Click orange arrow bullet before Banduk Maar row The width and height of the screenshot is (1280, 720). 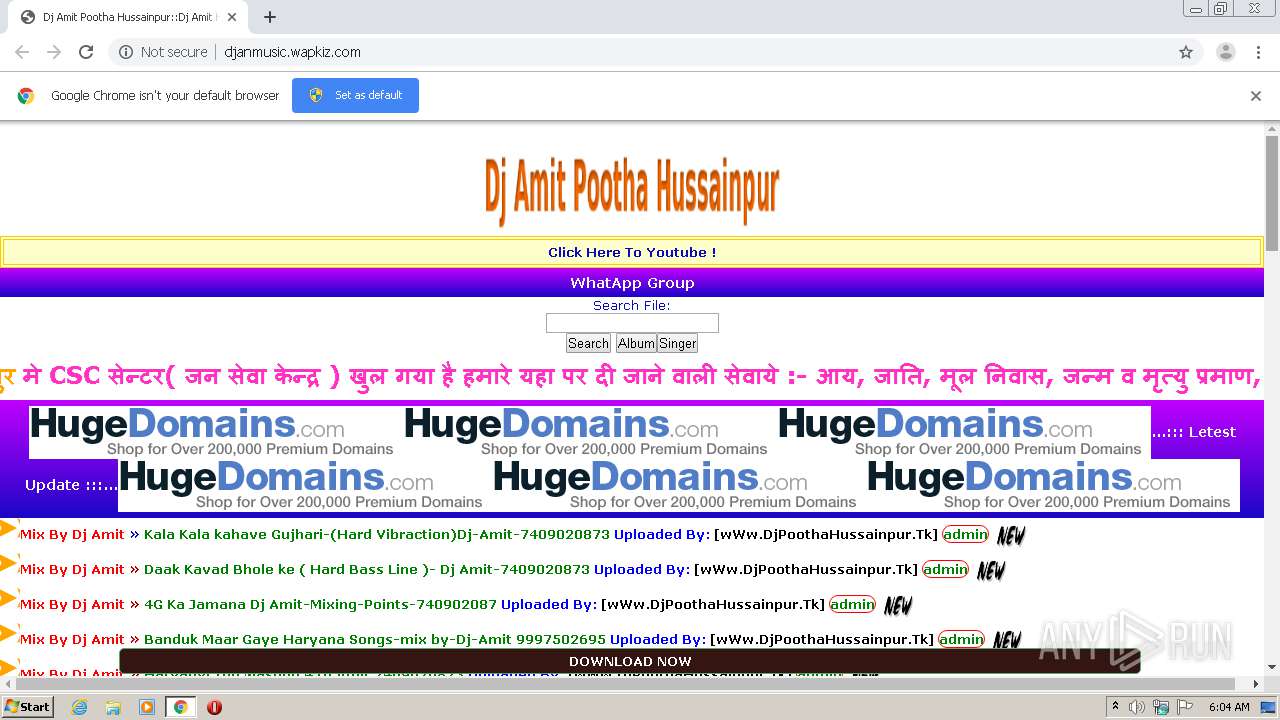pyautogui.click(x=9, y=633)
